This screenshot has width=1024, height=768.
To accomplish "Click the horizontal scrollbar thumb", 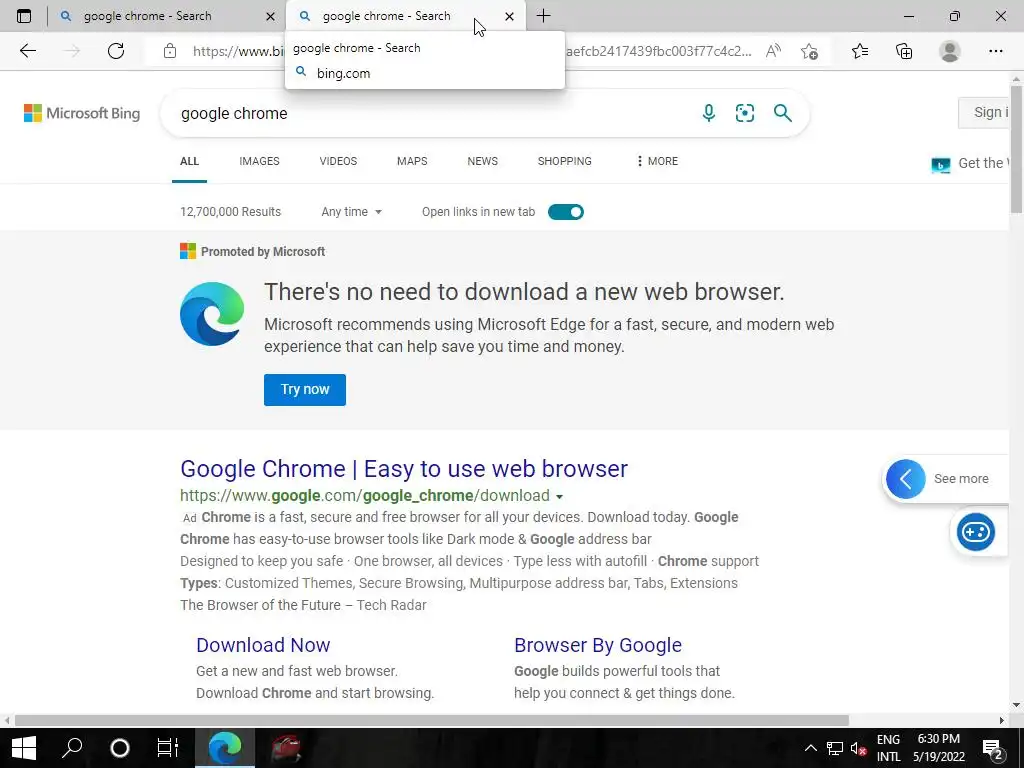I will [x=431, y=720].
